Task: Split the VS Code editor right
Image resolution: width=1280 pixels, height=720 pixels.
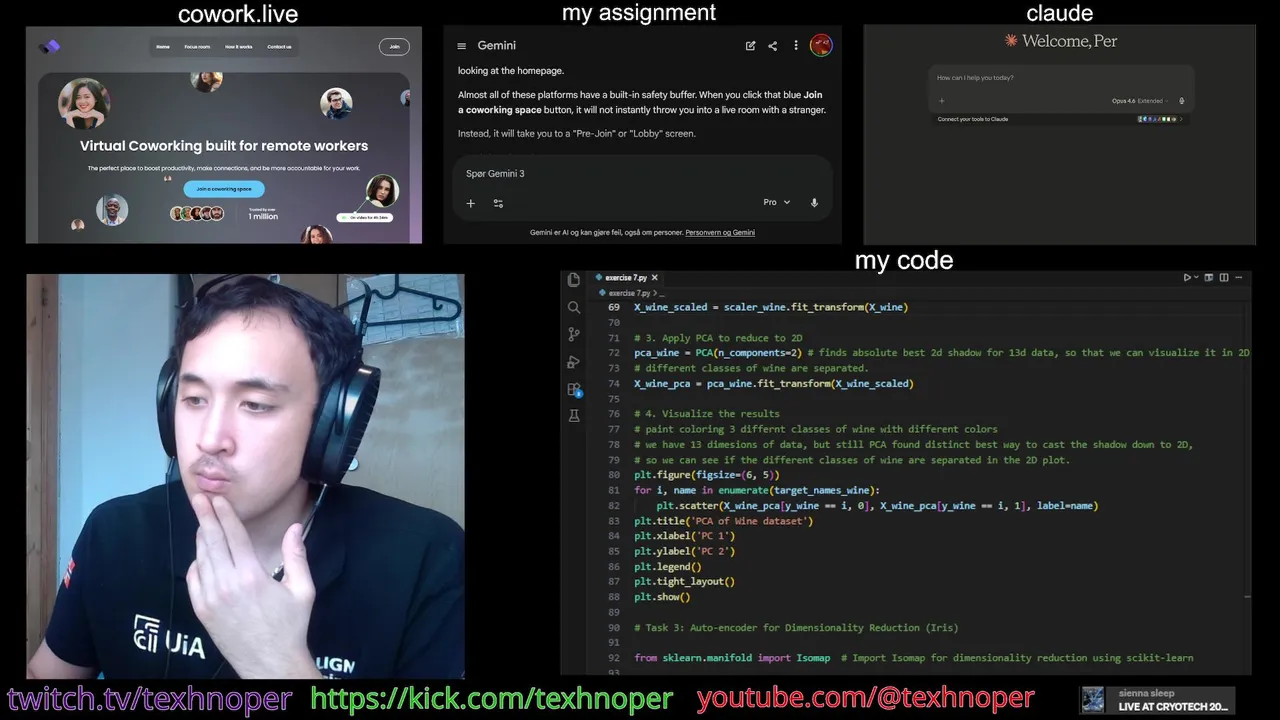Action: pyautogui.click(x=1224, y=278)
